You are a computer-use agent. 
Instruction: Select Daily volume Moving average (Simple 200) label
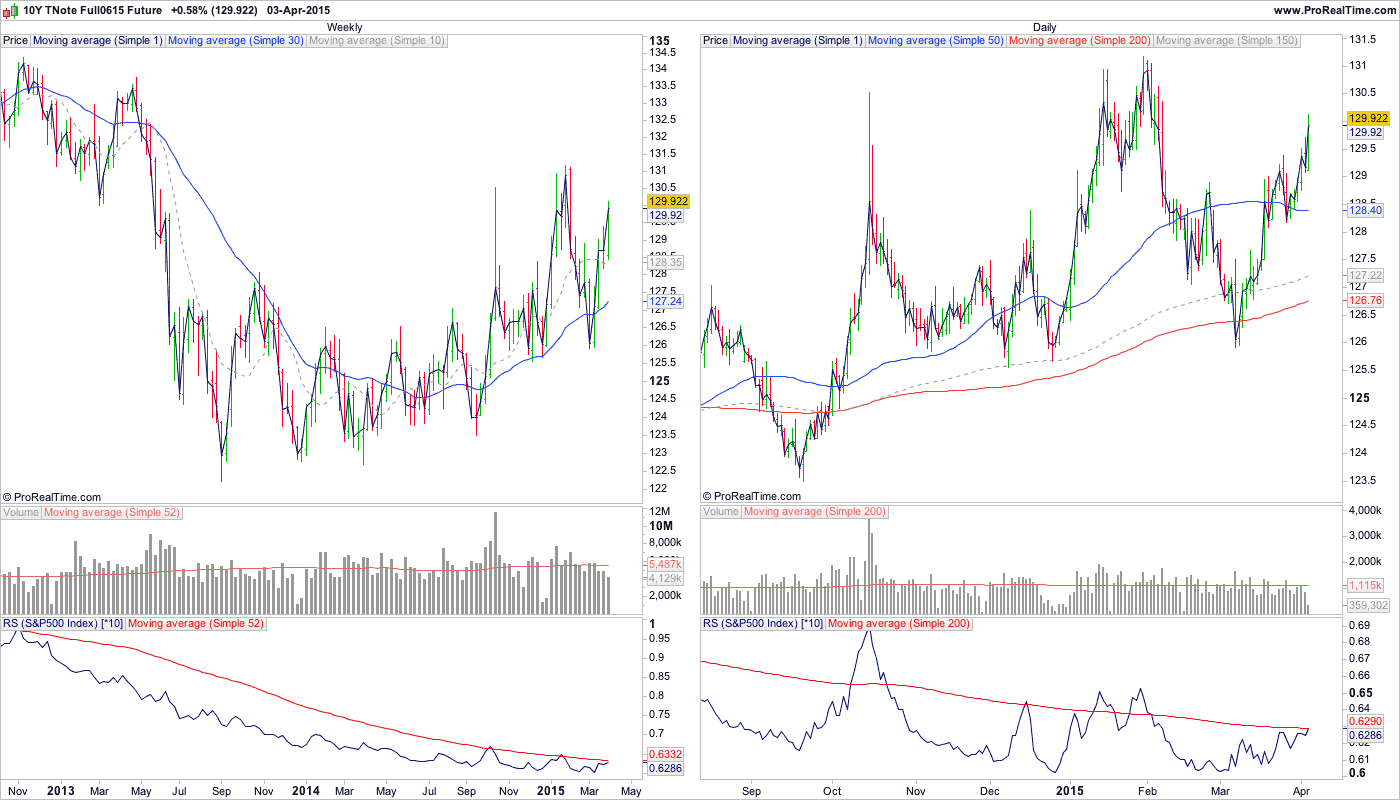tap(815, 512)
